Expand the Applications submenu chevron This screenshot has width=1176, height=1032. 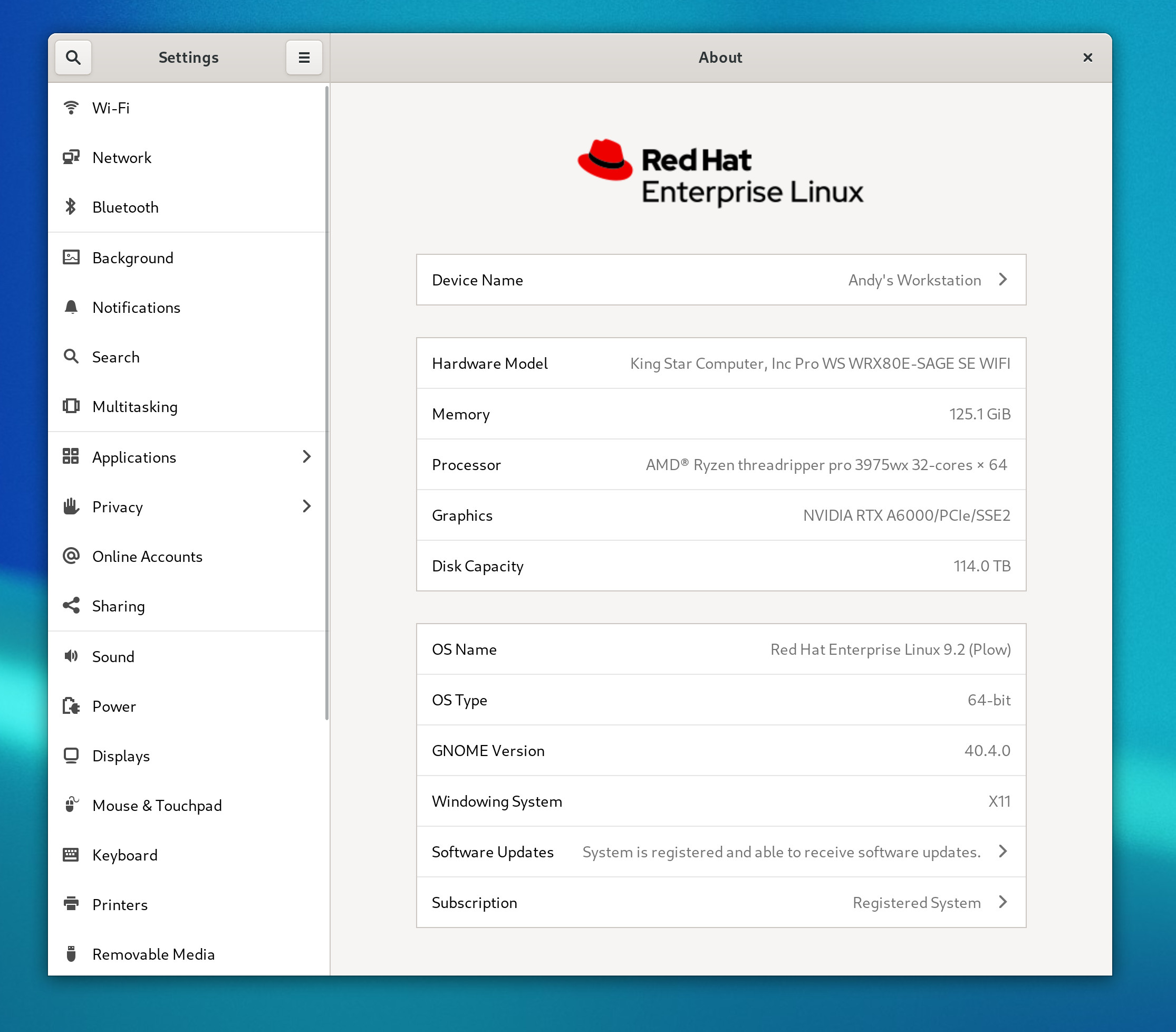(307, 456)
